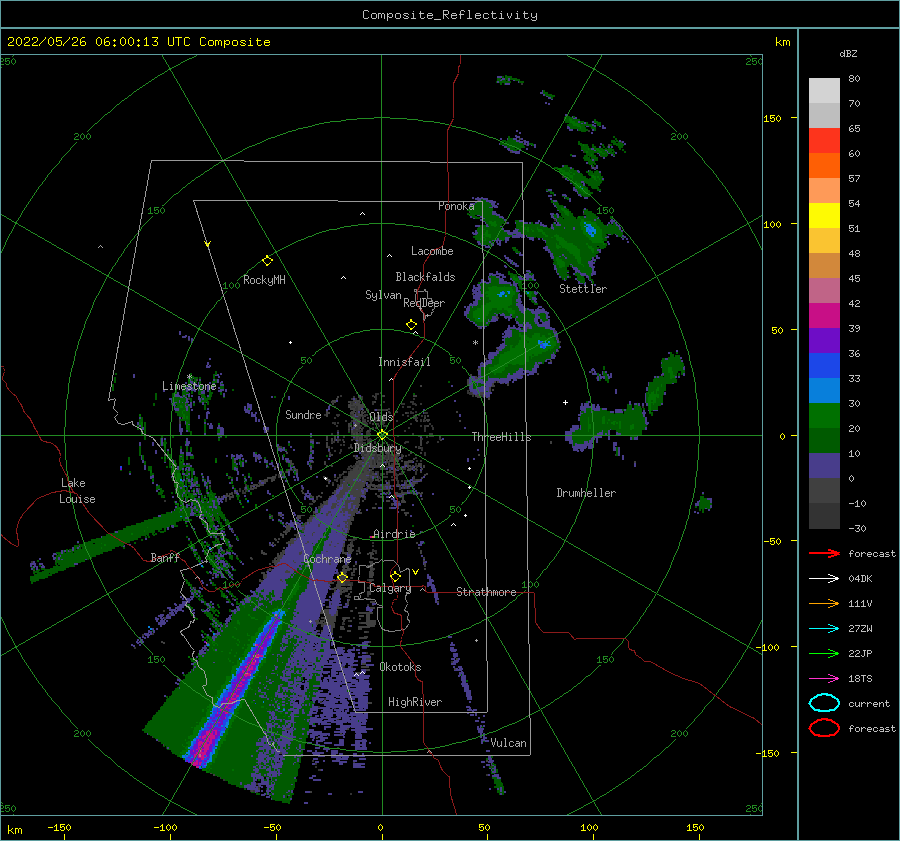Click the Sundre town label

(303, 414)
